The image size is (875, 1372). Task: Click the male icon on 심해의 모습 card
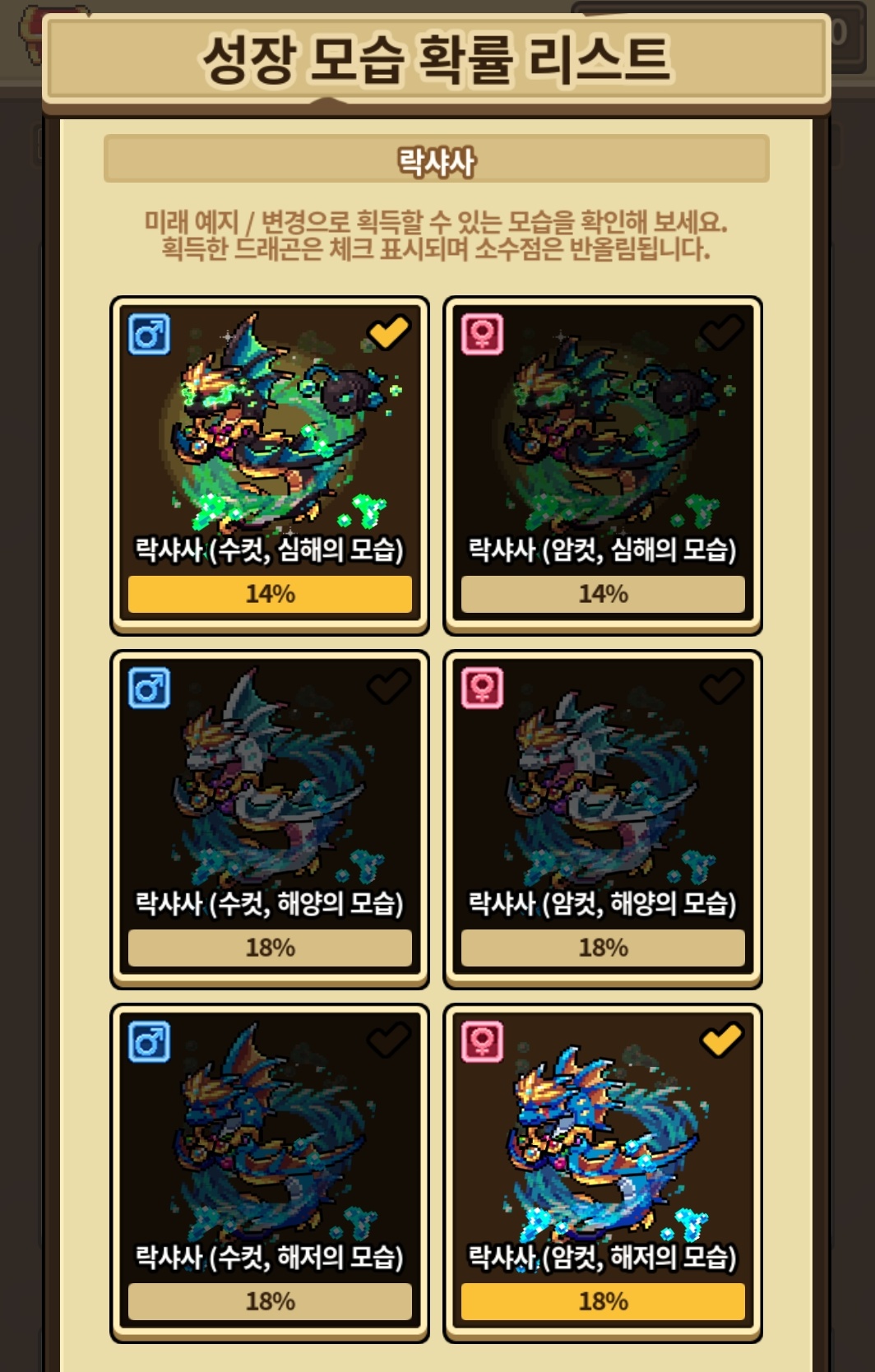pyautogui.click(x=150, y=335)
